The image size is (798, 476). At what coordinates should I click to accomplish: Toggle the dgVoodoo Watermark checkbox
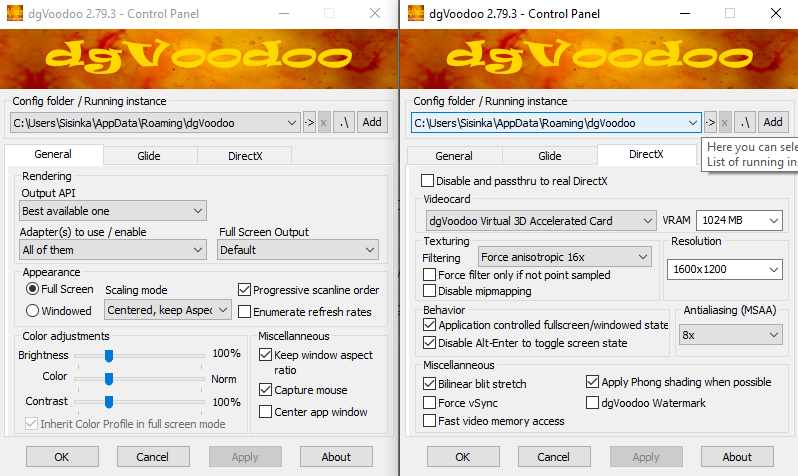(593, 403)
